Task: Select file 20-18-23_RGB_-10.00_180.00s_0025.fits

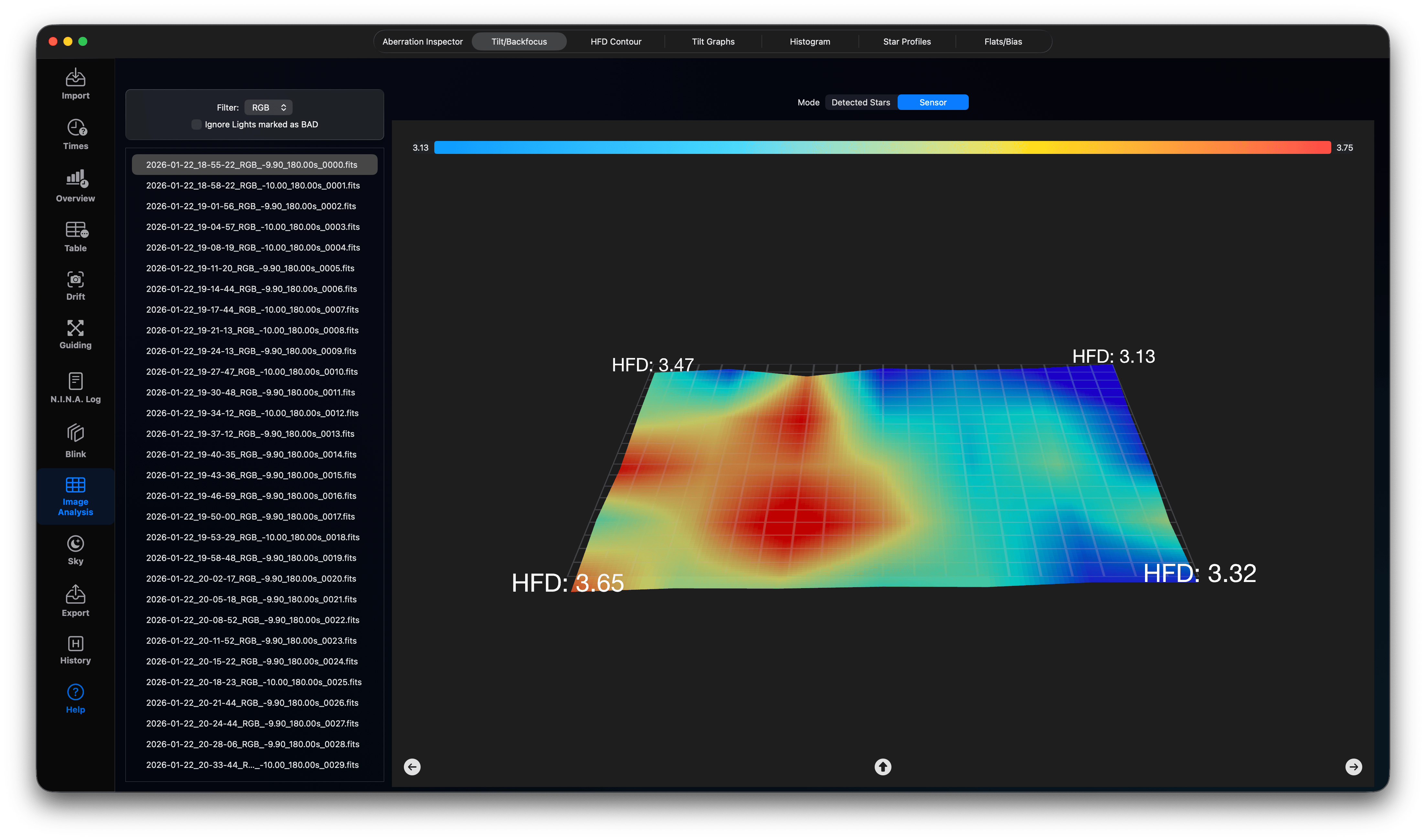Action: [x=254, y=683]
